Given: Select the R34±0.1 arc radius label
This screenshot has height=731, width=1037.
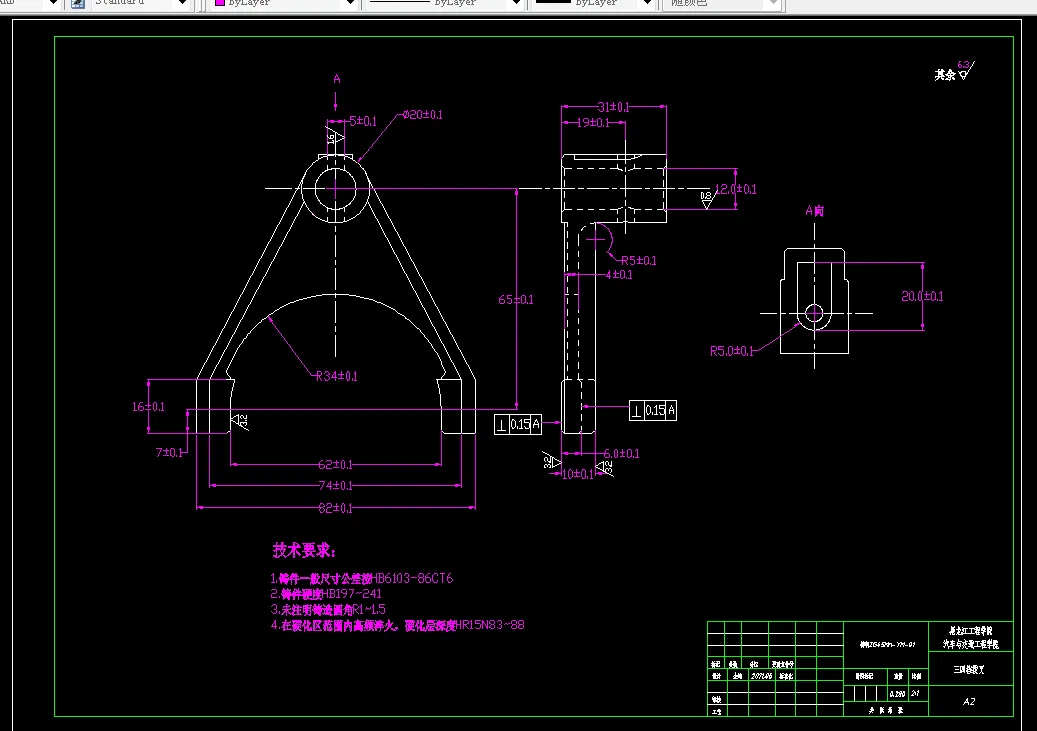Looking at the screenshot, I should pyautogui.click(x=337, y=376).
